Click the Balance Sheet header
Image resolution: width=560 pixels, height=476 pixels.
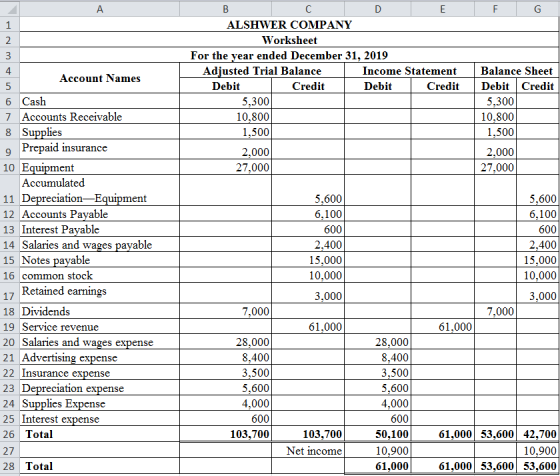(x=516, y=71)
